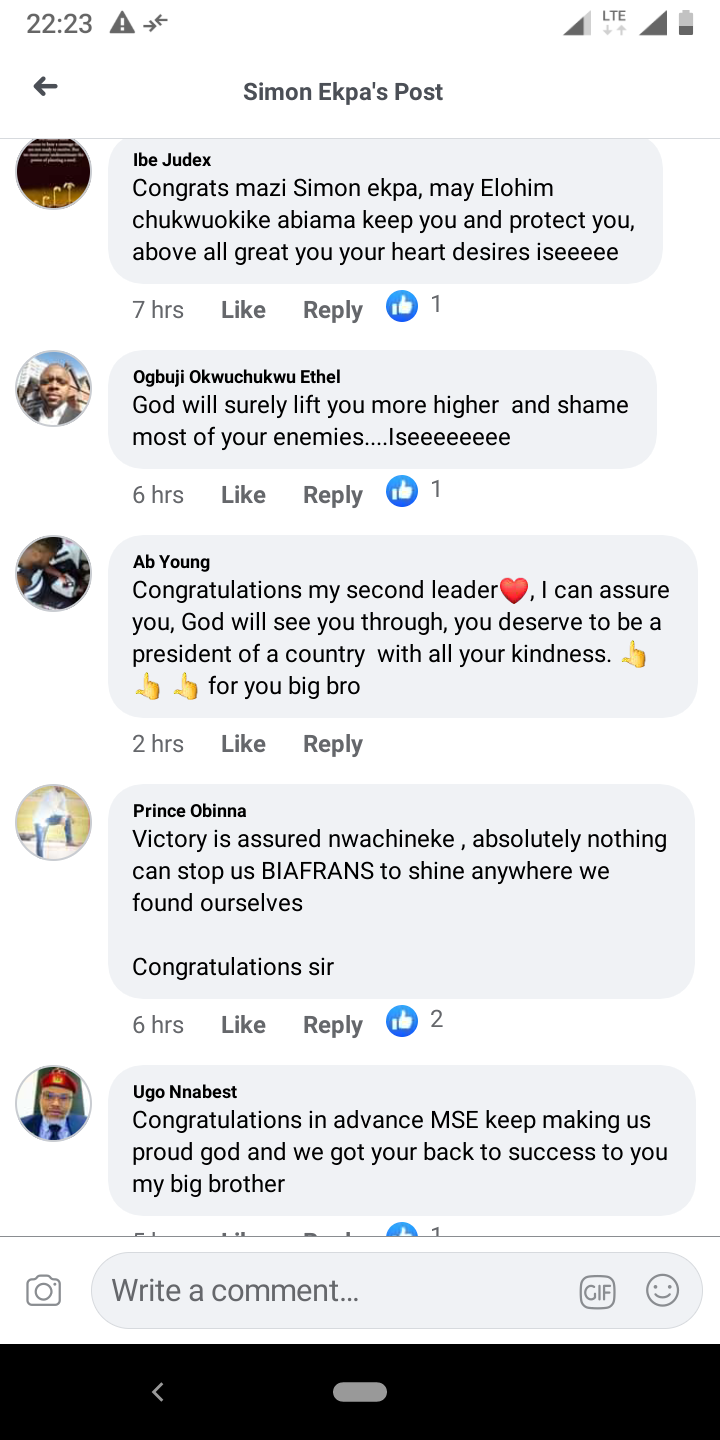Open the camera icon beside comment box
Viewport: 720px width, 1440px height.
43,1291
